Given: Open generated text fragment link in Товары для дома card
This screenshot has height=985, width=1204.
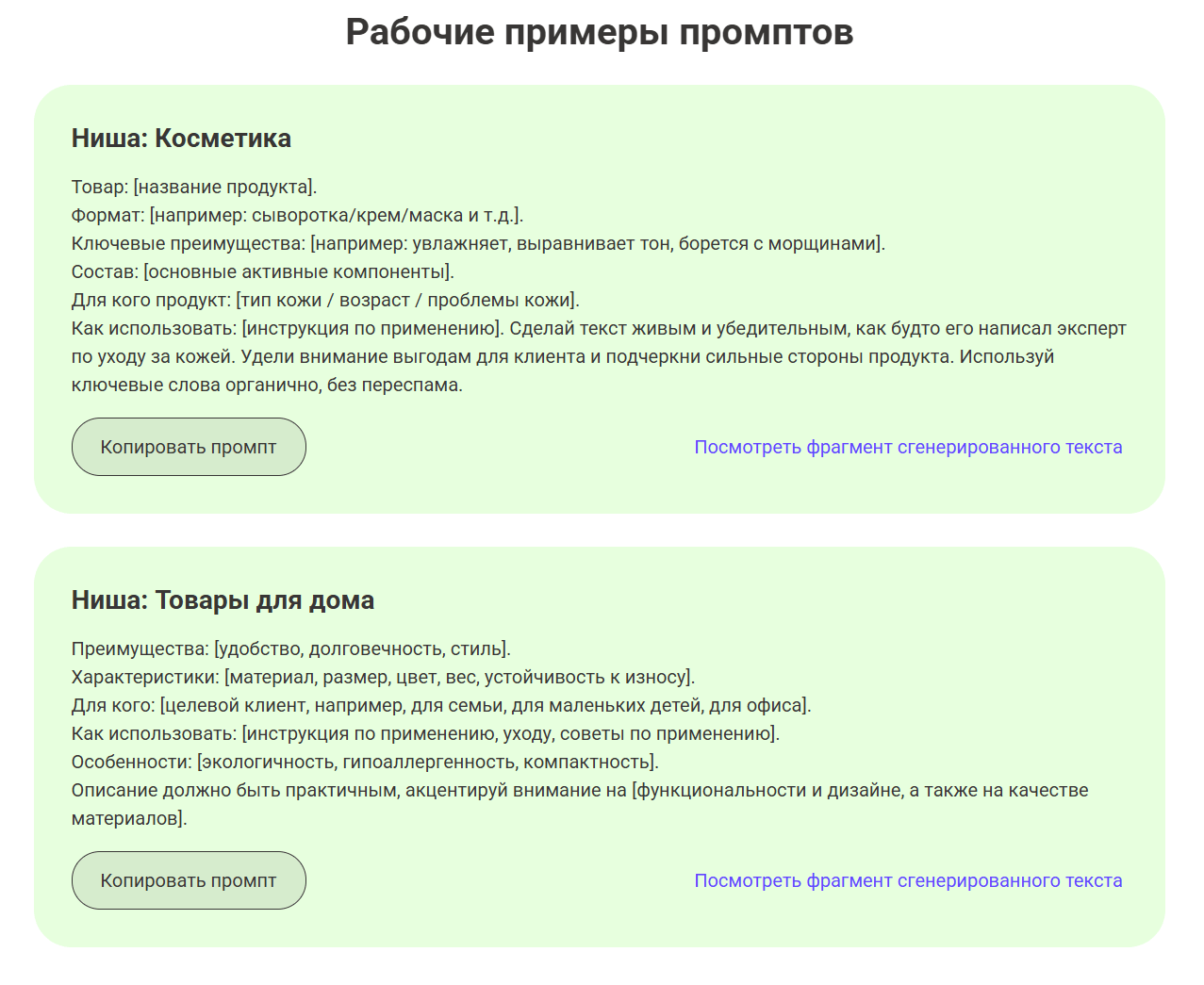Looking at the screenshot, I should 908,880.
